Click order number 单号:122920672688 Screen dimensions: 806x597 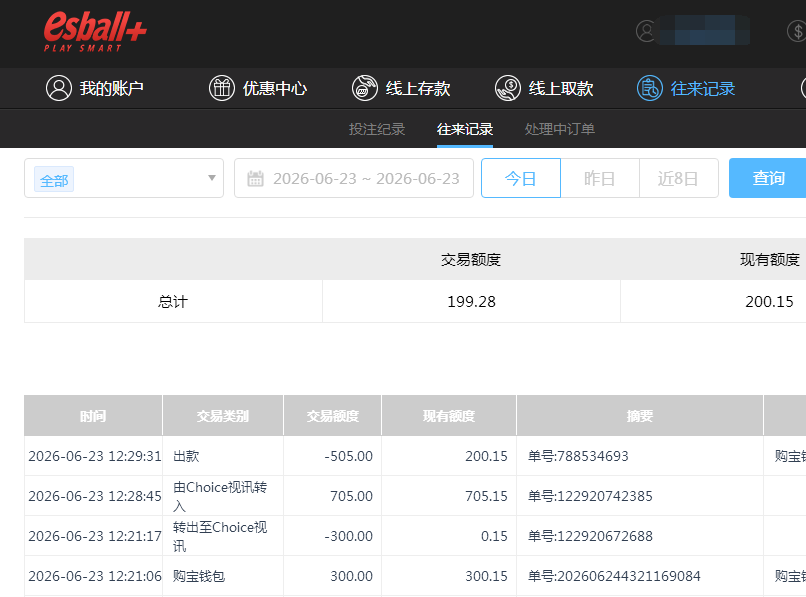590,536
